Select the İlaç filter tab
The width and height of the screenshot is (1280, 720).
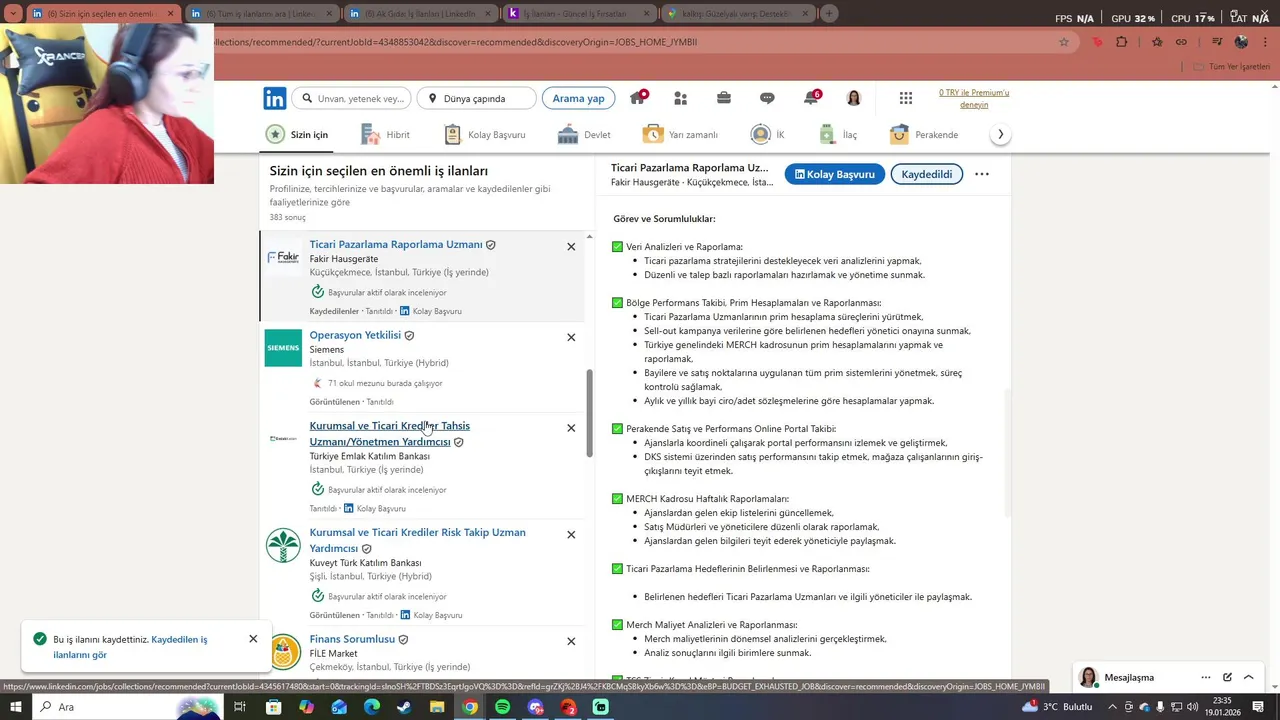click(x=838, y=134)
